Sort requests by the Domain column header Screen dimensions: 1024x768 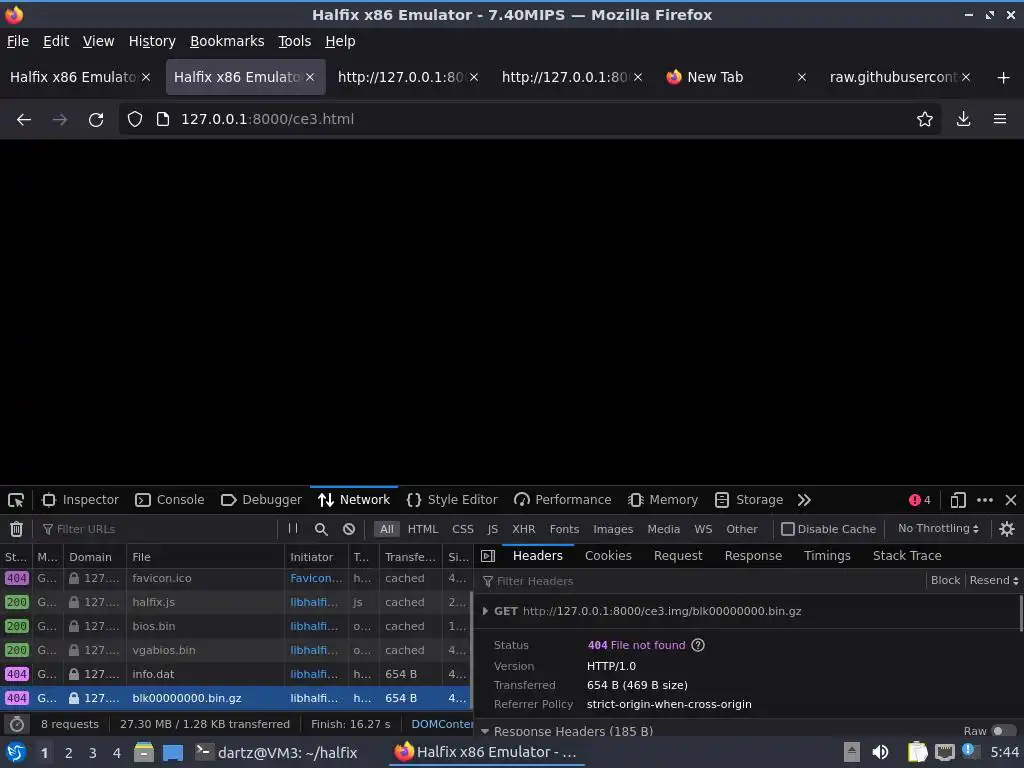point(95,557)
